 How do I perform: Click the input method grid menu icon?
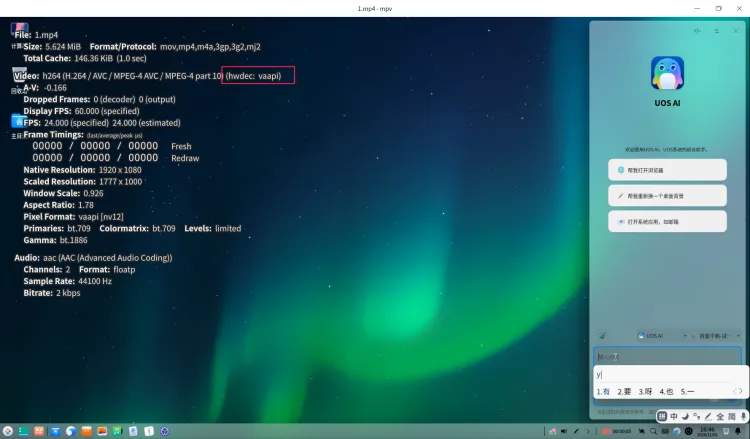coord(662,417)
